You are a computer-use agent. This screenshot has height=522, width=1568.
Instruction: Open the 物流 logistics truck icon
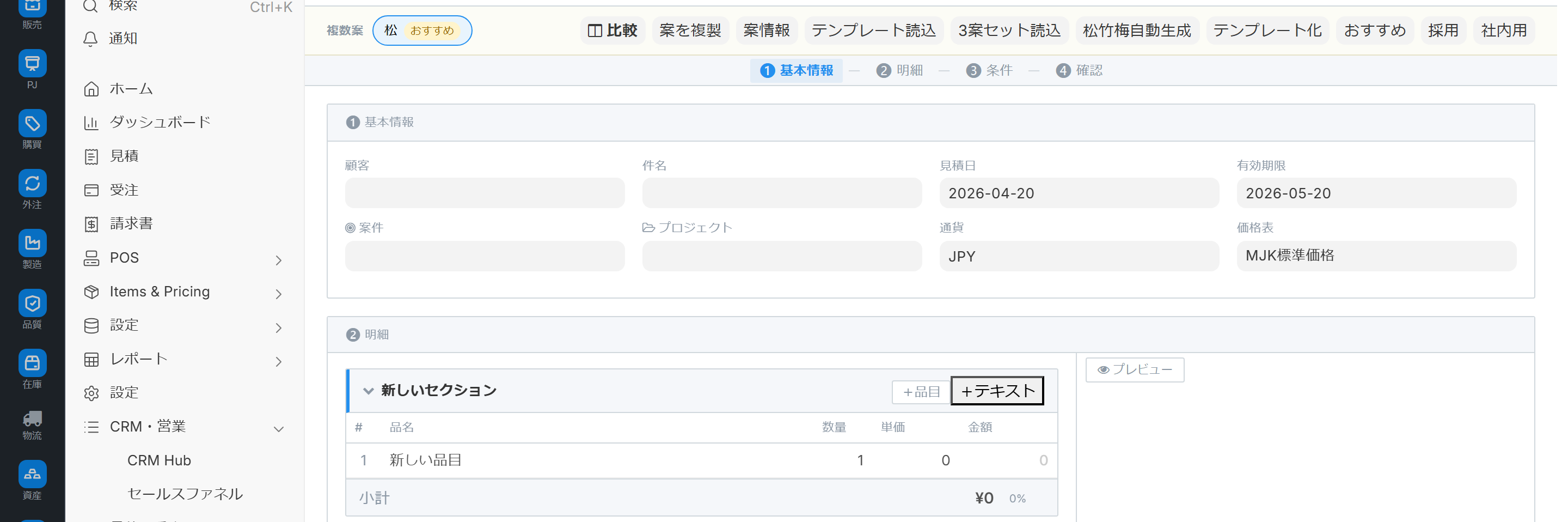(x=32, y=419)
